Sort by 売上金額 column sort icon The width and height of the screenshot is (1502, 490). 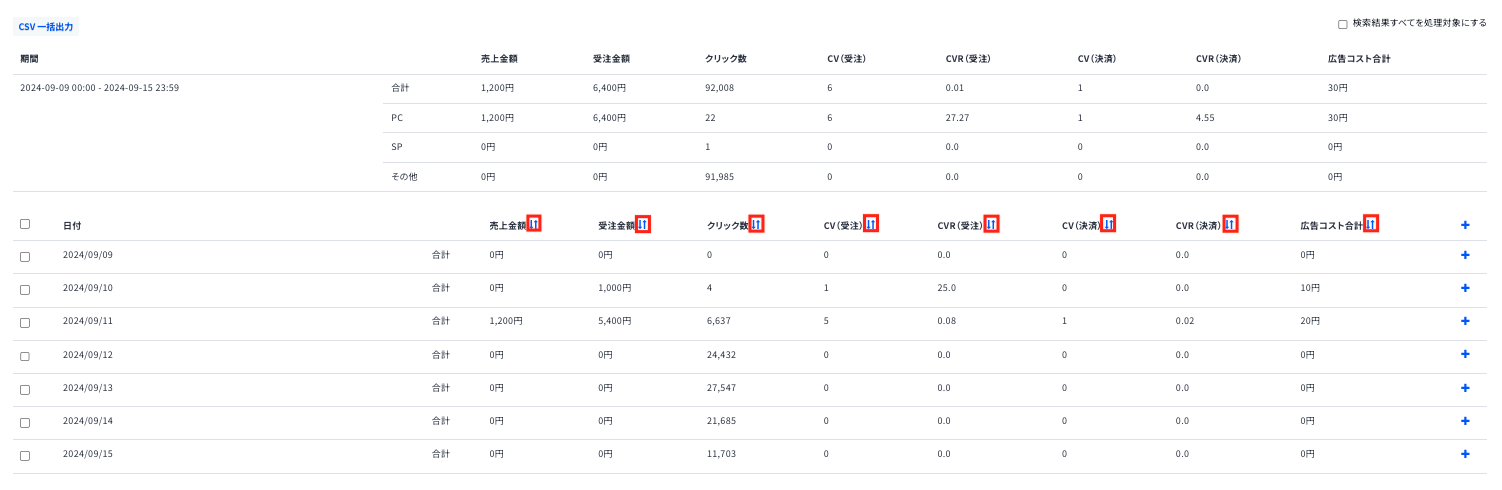(534, 224)
